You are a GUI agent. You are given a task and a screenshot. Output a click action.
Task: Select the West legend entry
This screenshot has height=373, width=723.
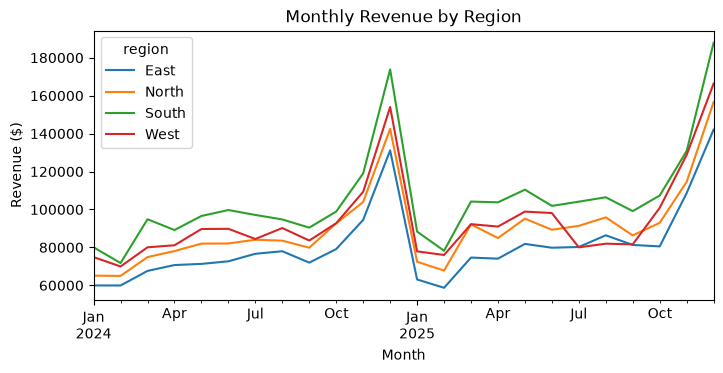(142, 134)
